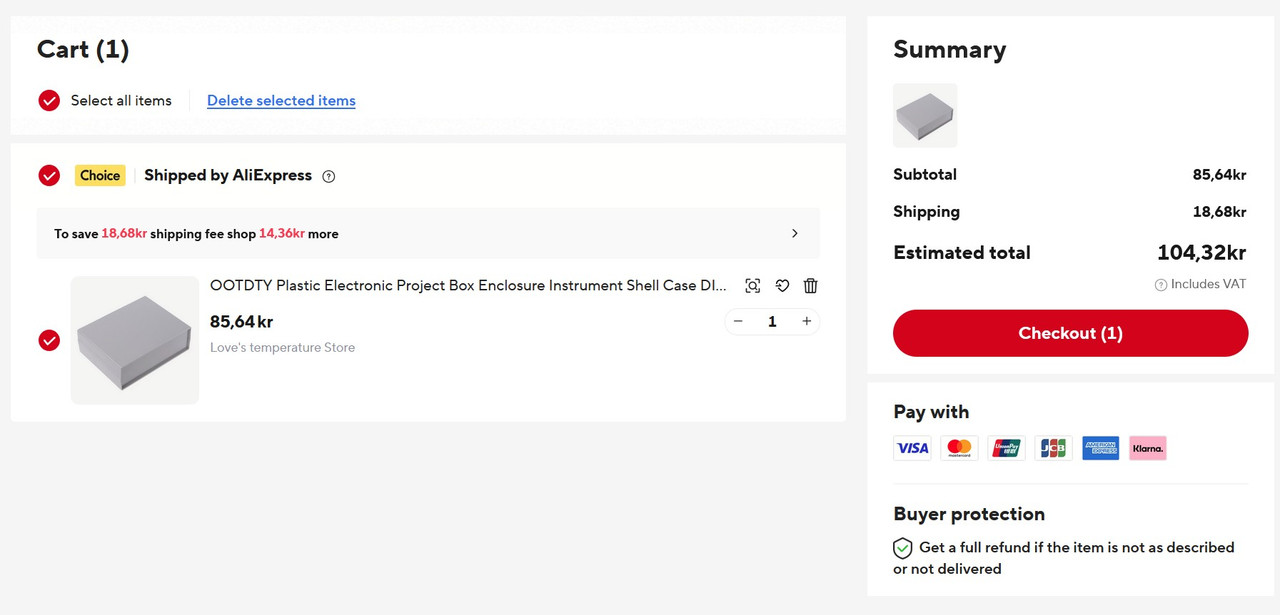Decrease item quantity with minus button
The height and width of the screenshot is (615, 1280).
[x=738, y=321]
